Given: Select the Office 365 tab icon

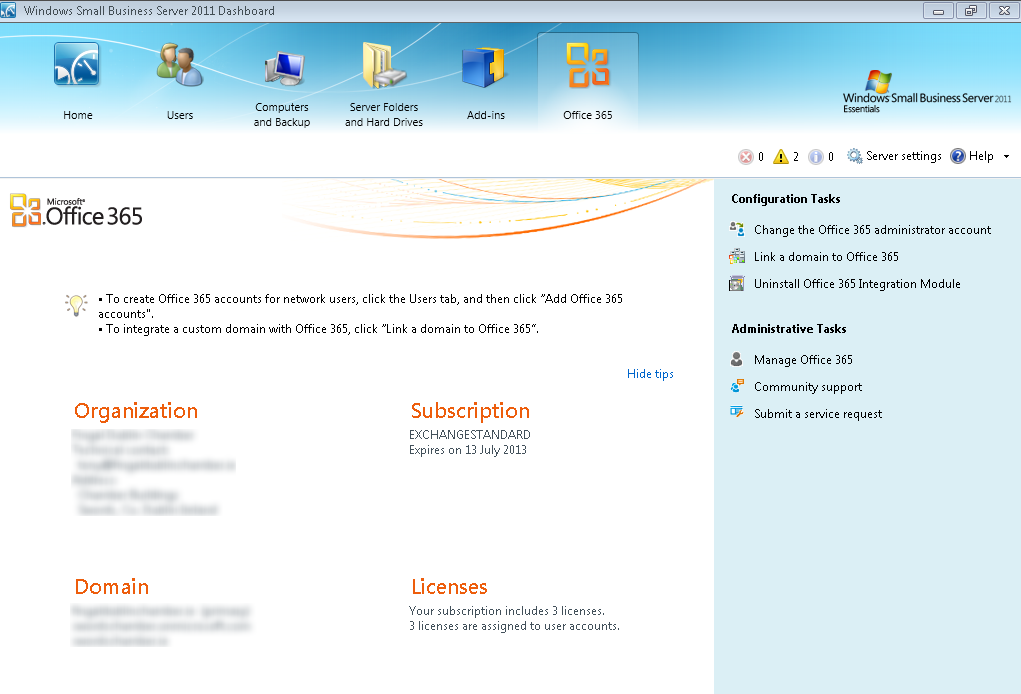Looking at the screenshot, I should (x=587, y=64).
